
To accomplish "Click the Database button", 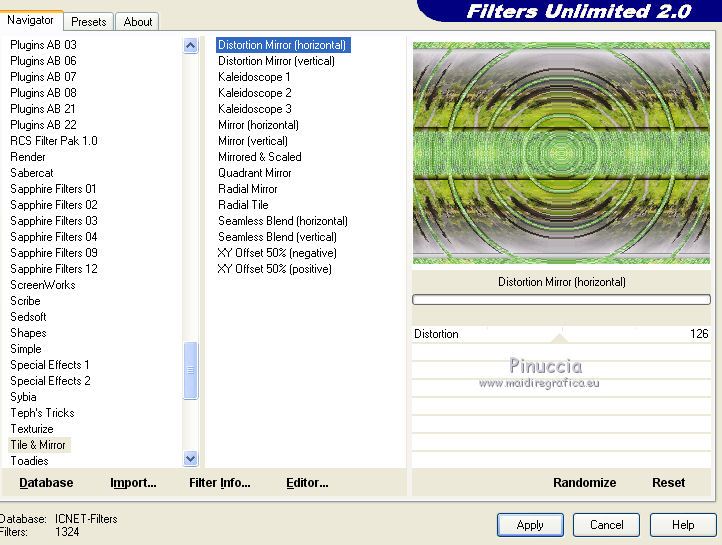I will coord(46,482).
